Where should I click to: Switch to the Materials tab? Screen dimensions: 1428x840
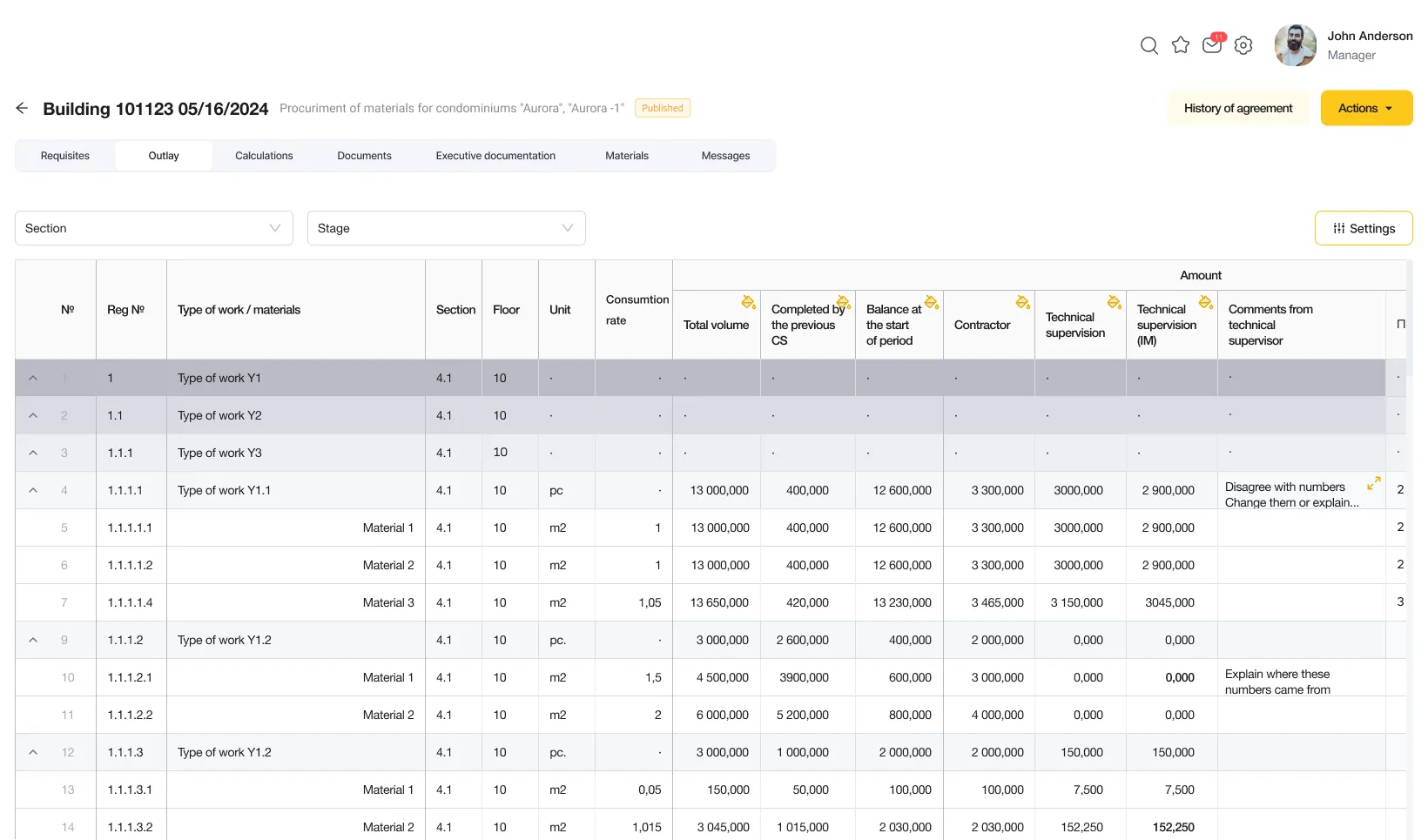(x=627, y=156)
